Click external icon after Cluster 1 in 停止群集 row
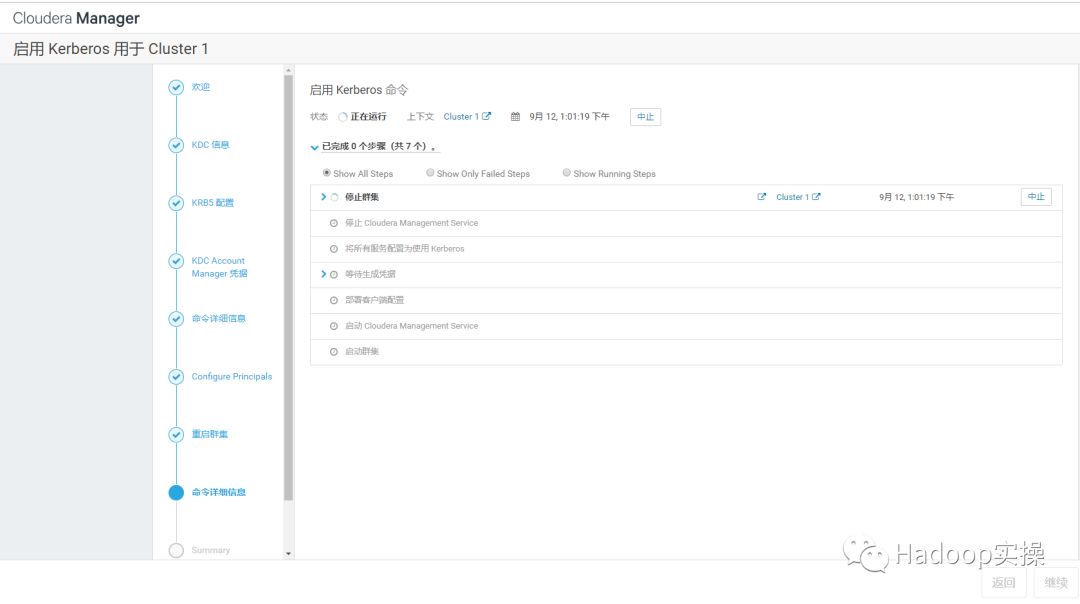 [816, 197]
